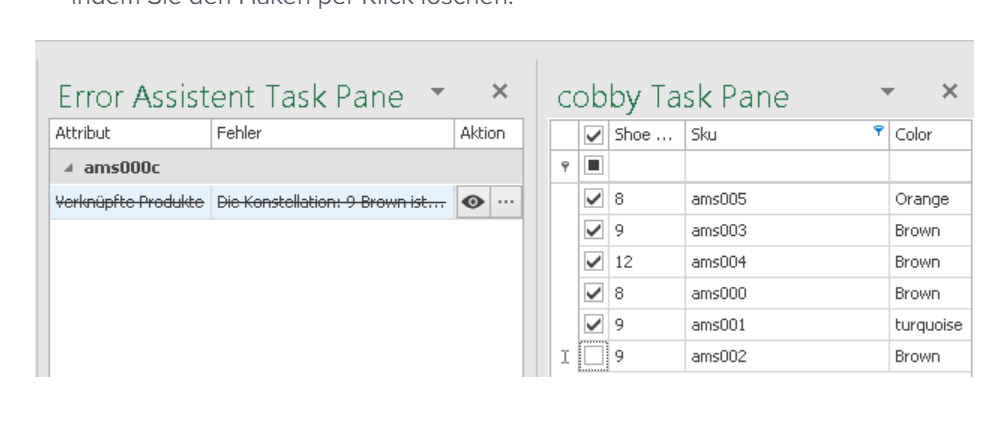Screen dimensions: 999x440
Task: Open Error Assistent Task Pane options dropdown
Action: [x=437, y=92]
